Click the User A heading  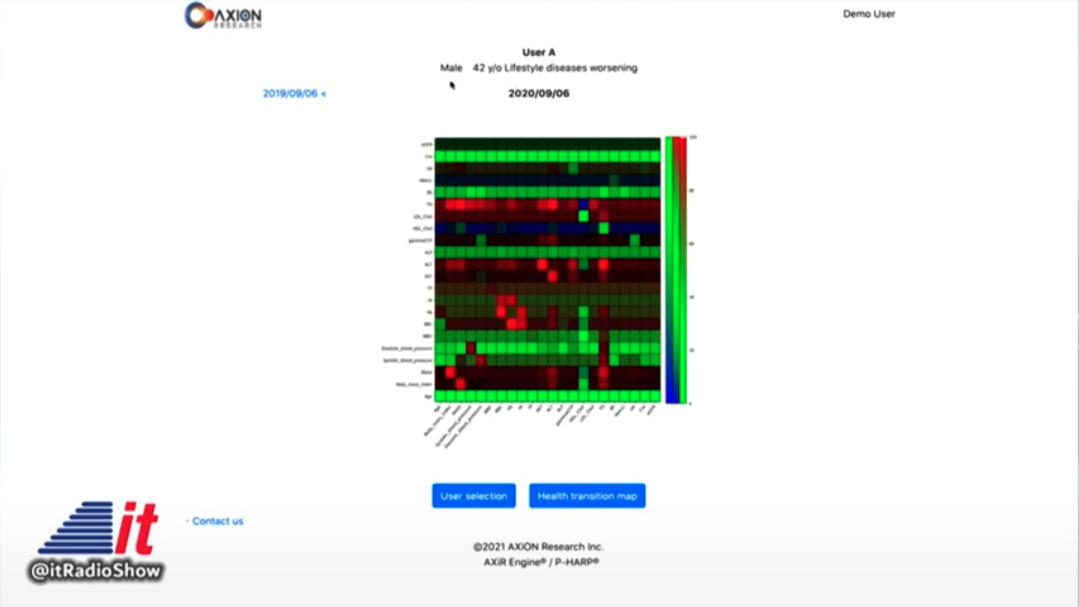[539, 52]
